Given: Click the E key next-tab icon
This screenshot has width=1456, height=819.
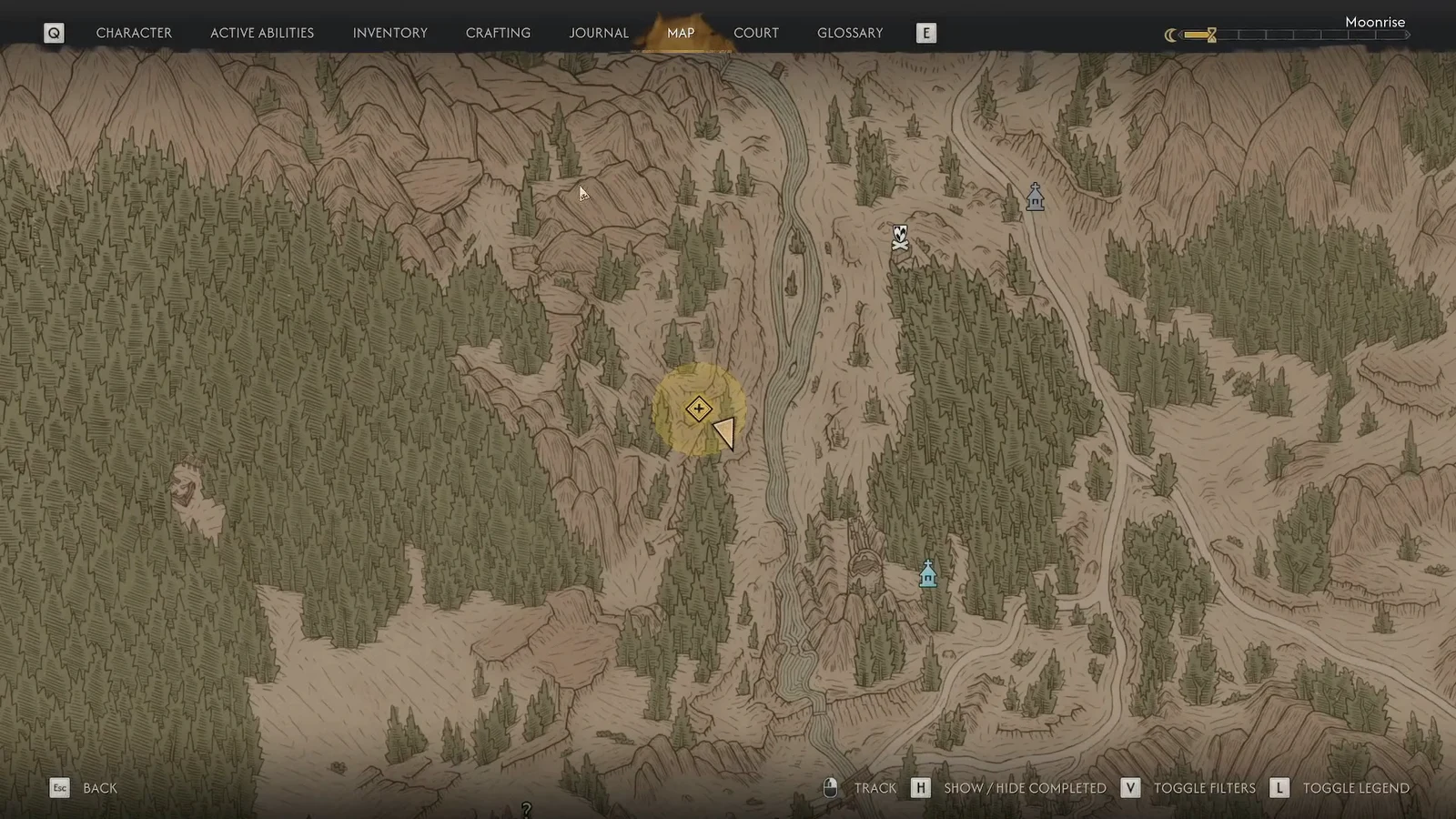Looking at the screenshot, I should pyautogui.click(x=925, y=33).
